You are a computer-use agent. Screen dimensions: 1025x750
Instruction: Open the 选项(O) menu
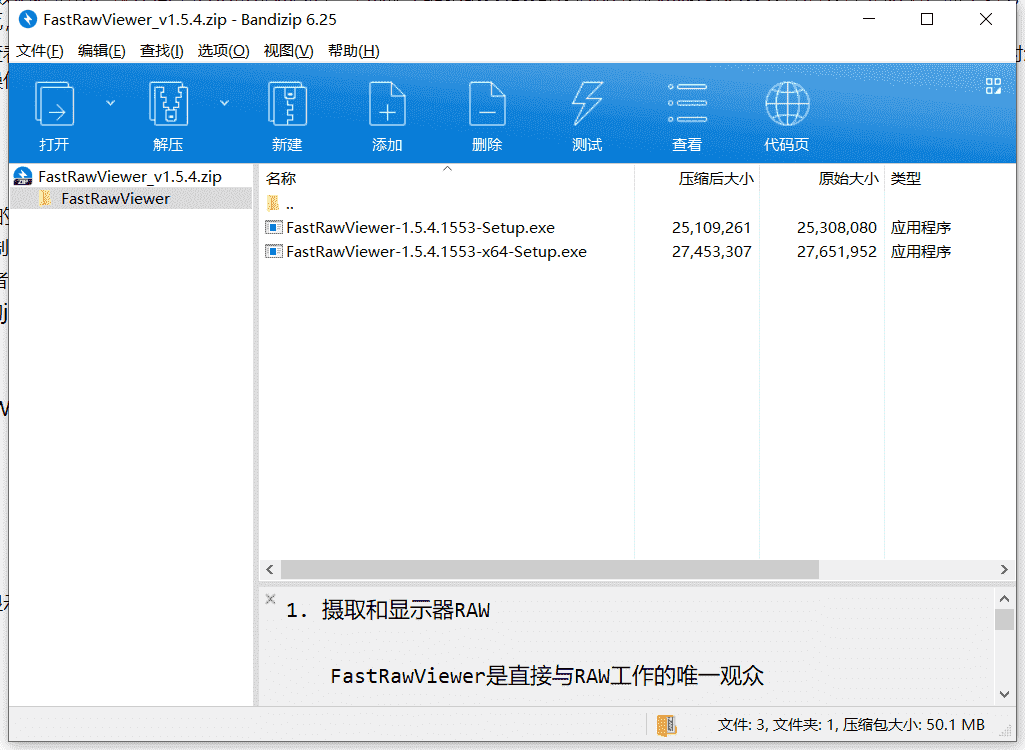224,51
